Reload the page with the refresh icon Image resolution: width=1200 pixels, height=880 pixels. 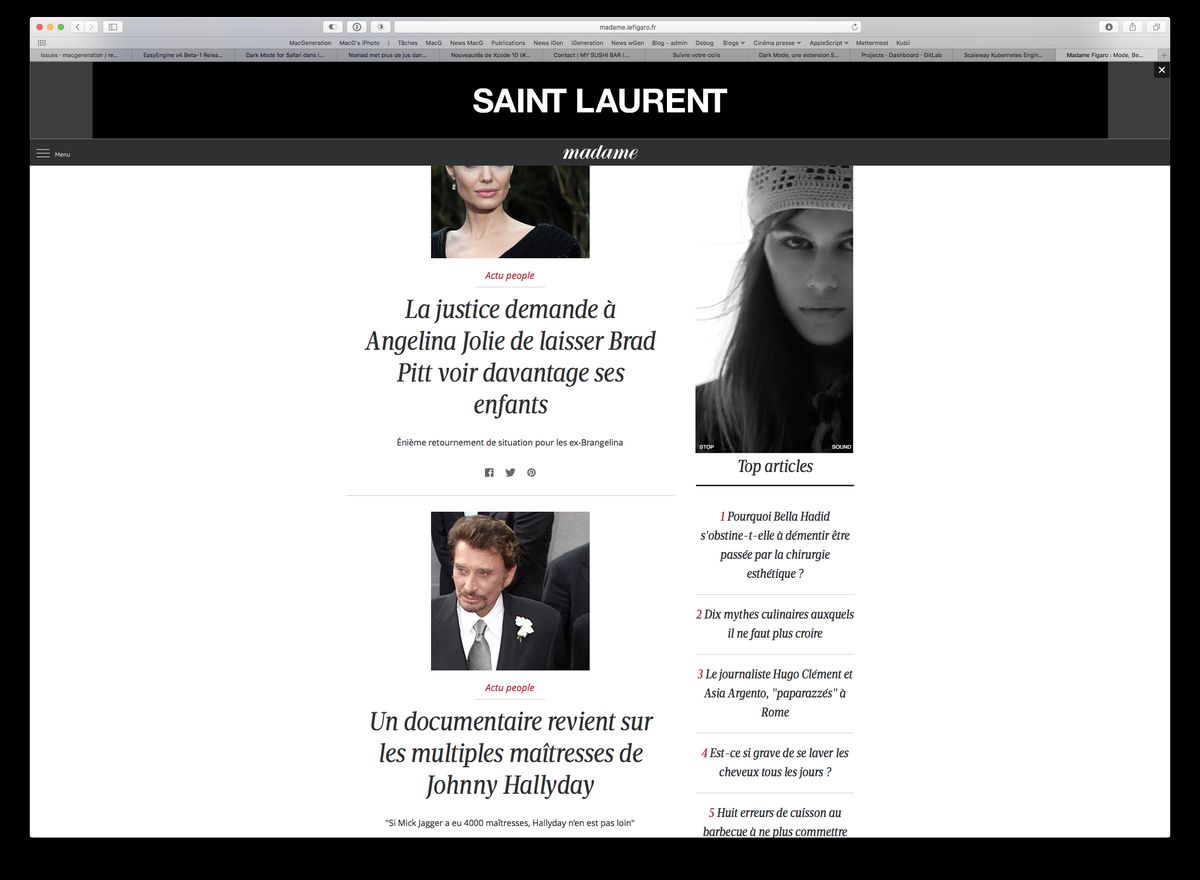pyautogui.click(x=854, y=27)
